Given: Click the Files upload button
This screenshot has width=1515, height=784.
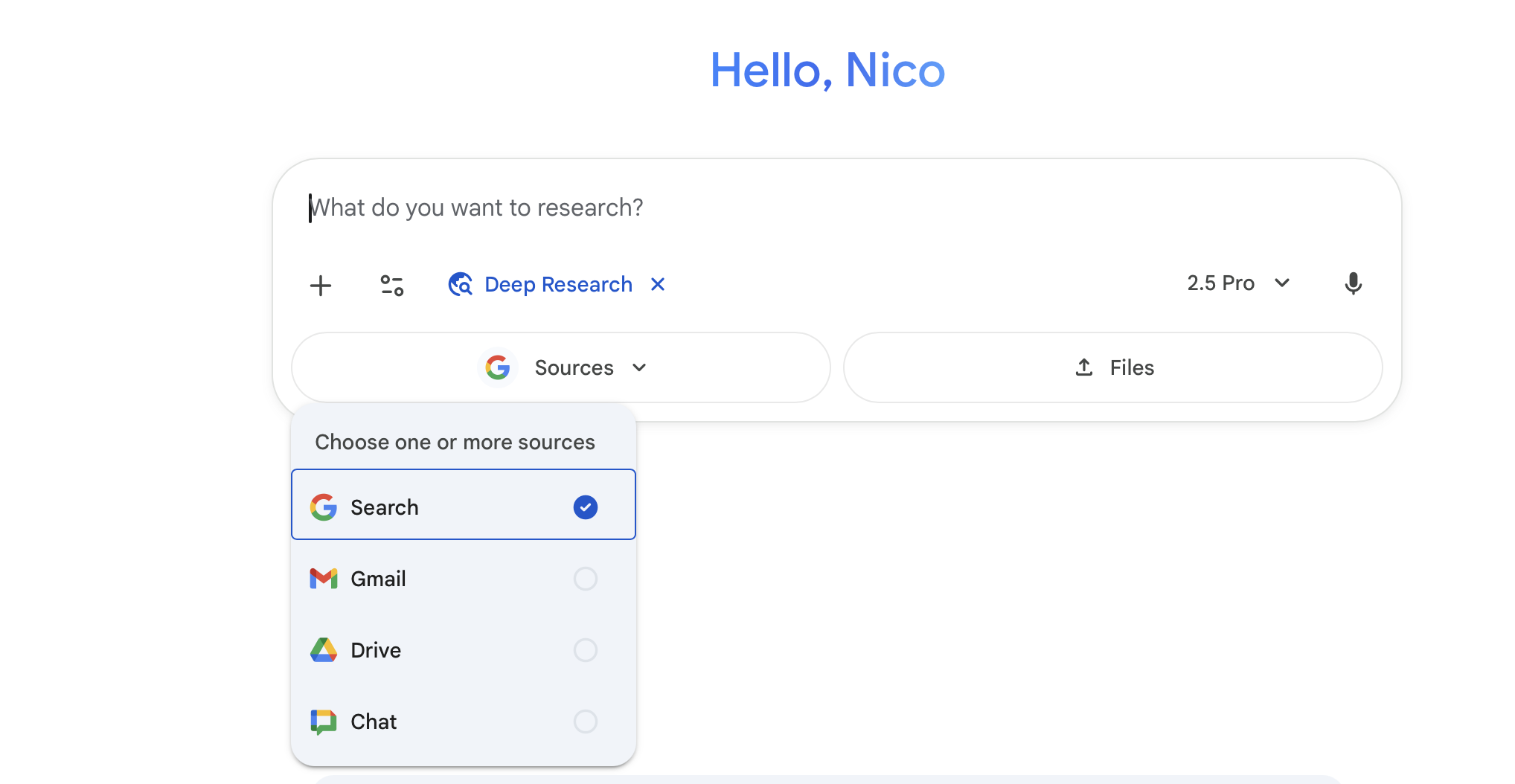Looking at the screenshot, I should pos(1112,367).
